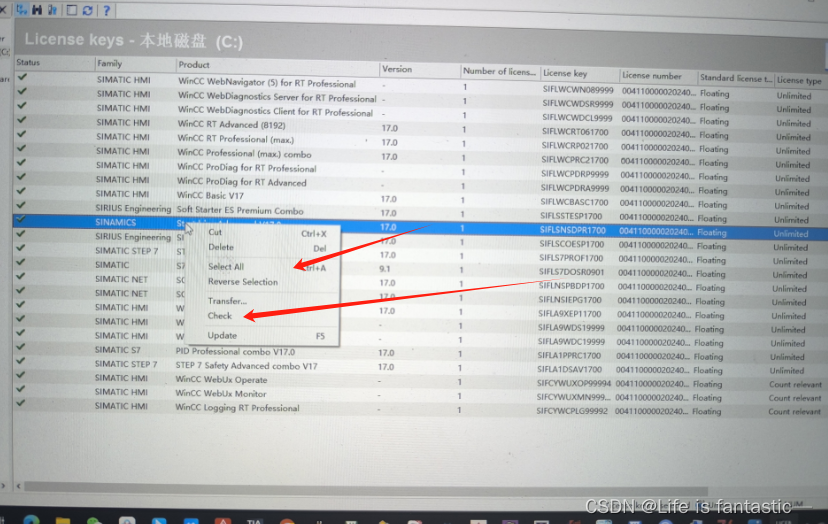Click the scrollbar left arrow
Viewport: 828px width, 524px height.
tap(18, 486)
